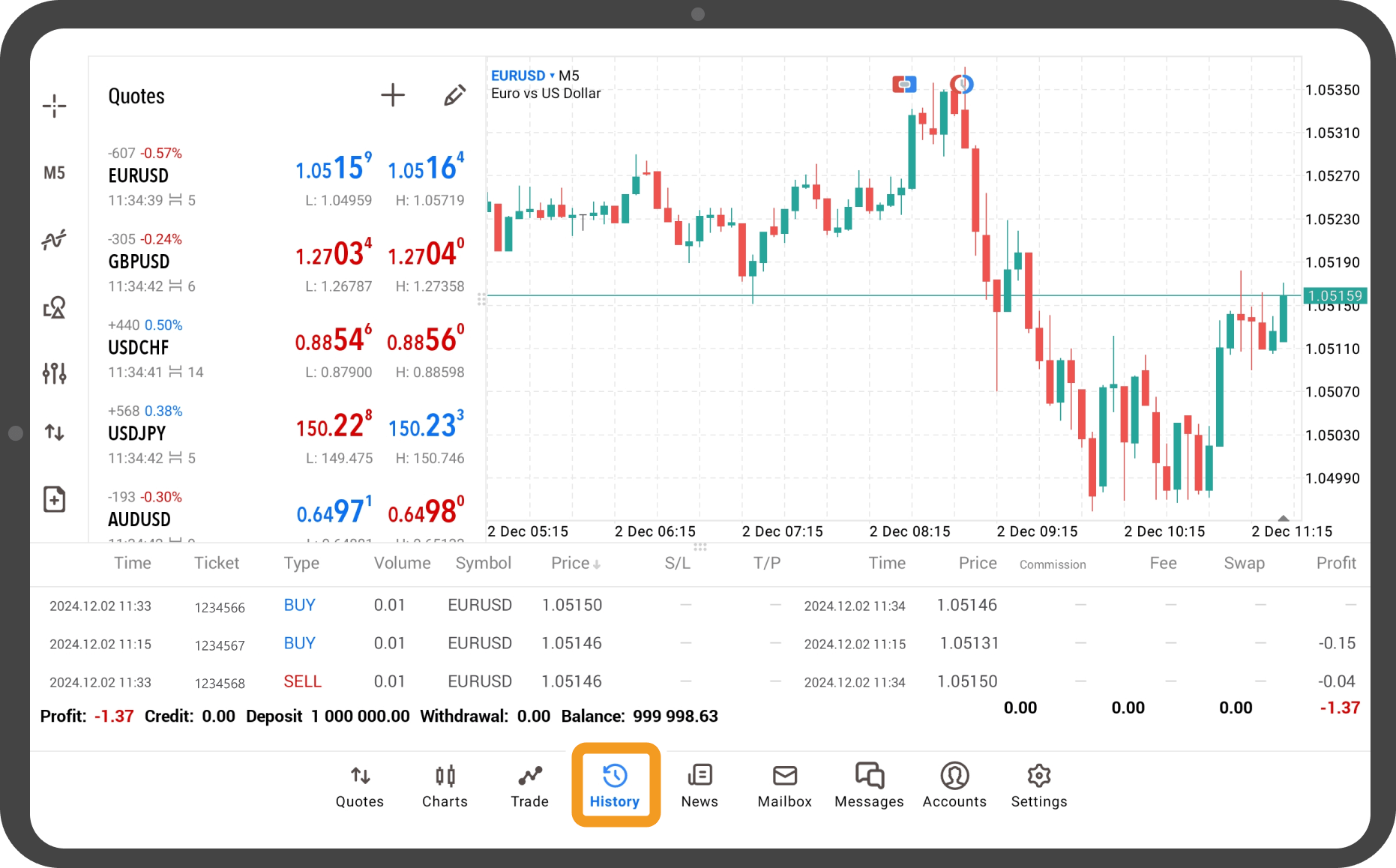Open the News tab

tap(699, 786)
